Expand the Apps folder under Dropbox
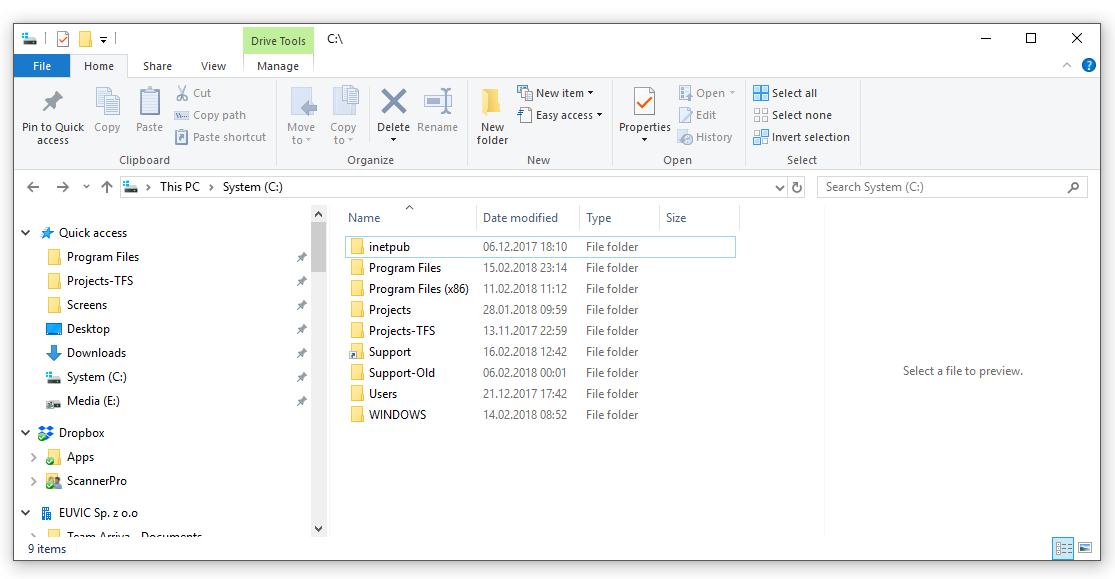 [x=34, y=457]
